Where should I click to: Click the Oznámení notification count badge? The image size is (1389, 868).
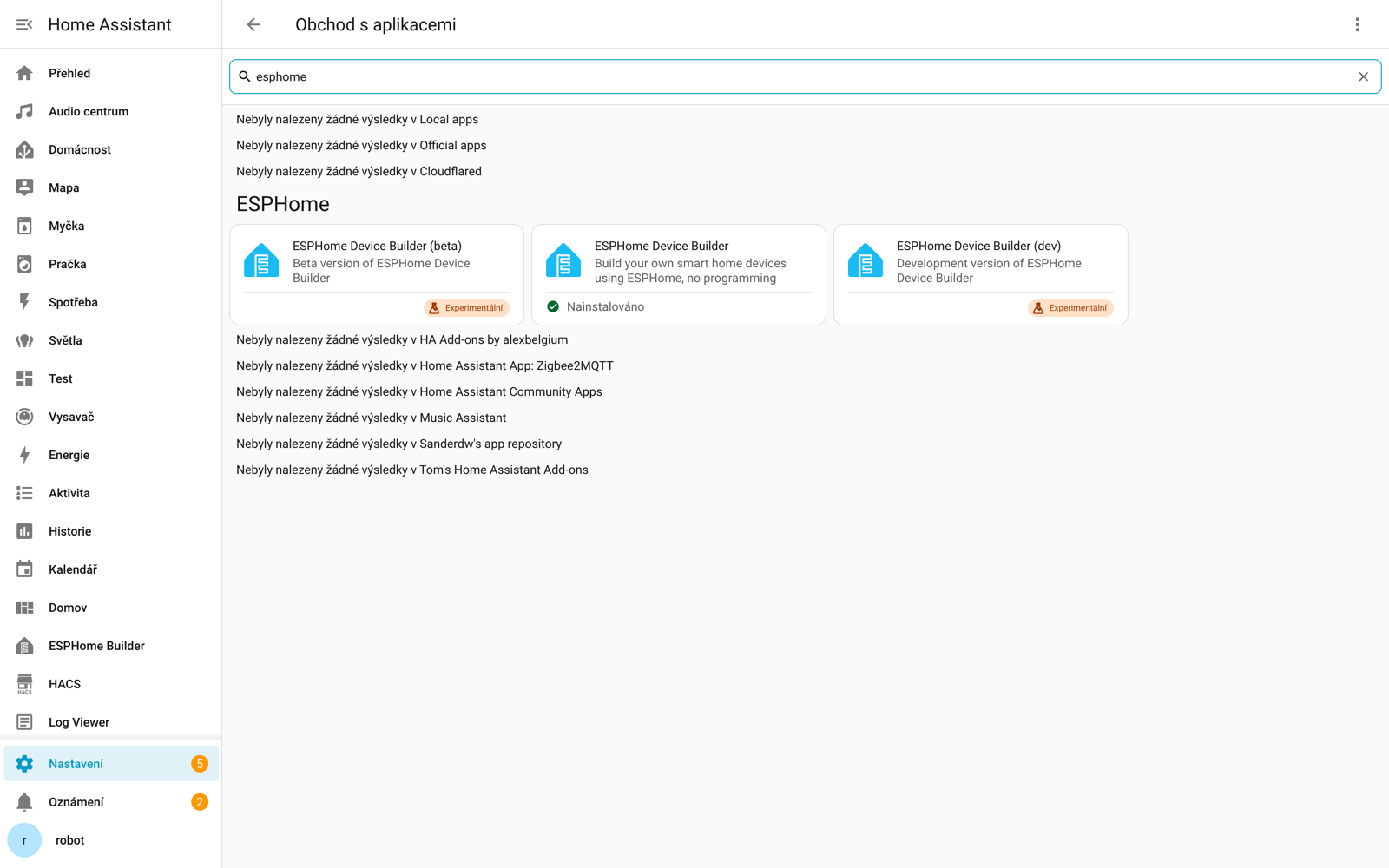point(200,802)
